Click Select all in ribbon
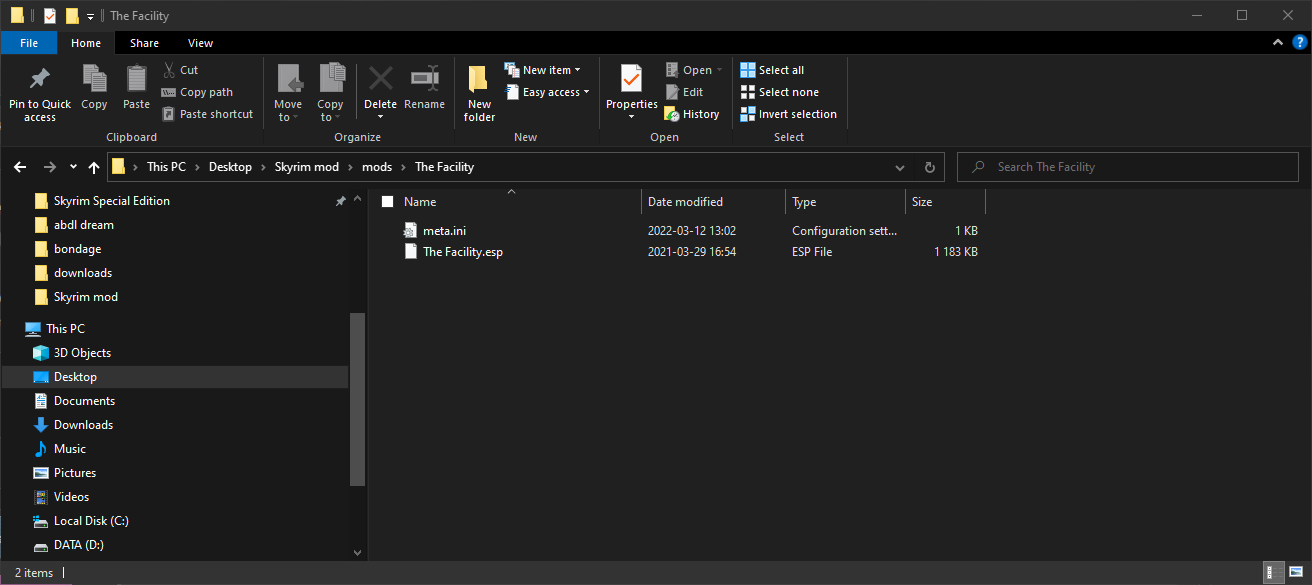 click(772, 70)
